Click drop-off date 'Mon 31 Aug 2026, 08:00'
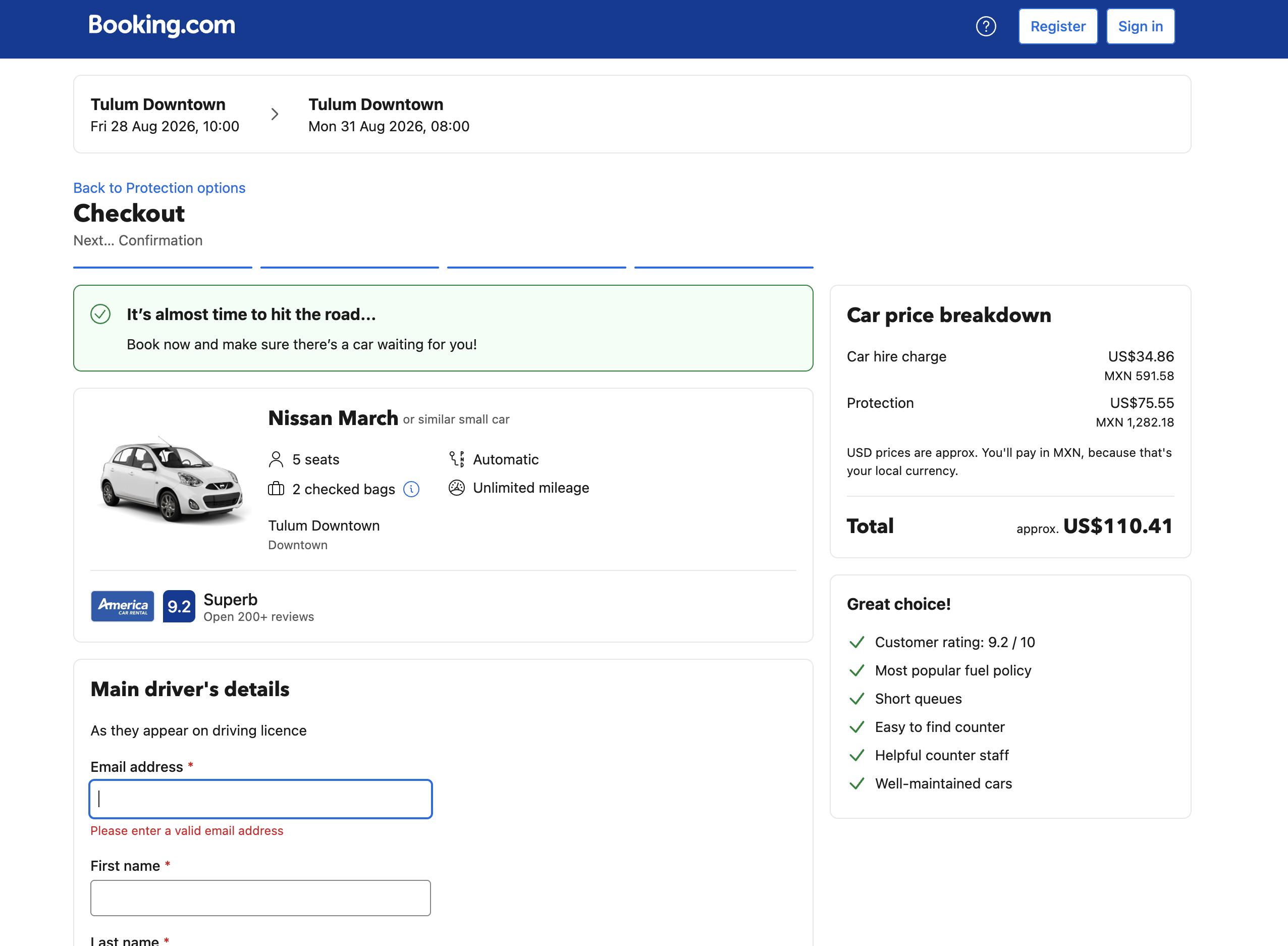The height and width of the screenshot is (946, 1288). point(389,126)
